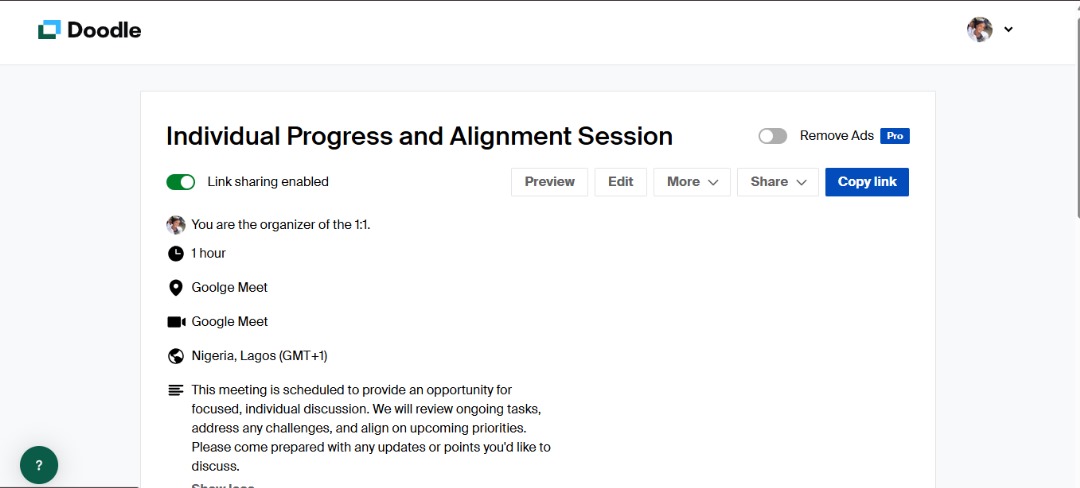Click the Pro badge

click(x=895, y=136)
